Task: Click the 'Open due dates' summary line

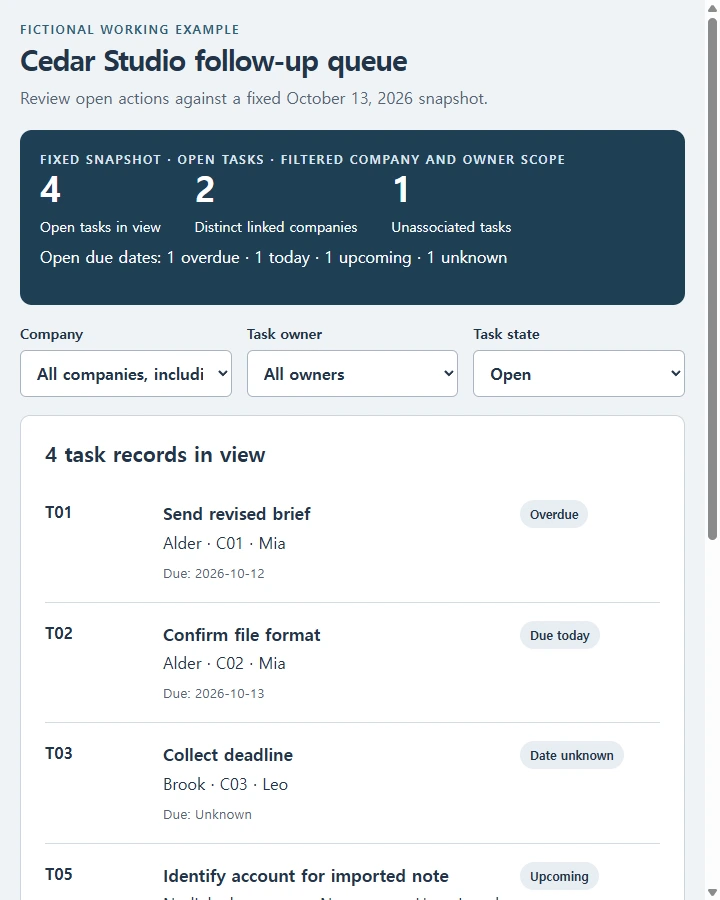Action: coord(273,258)
